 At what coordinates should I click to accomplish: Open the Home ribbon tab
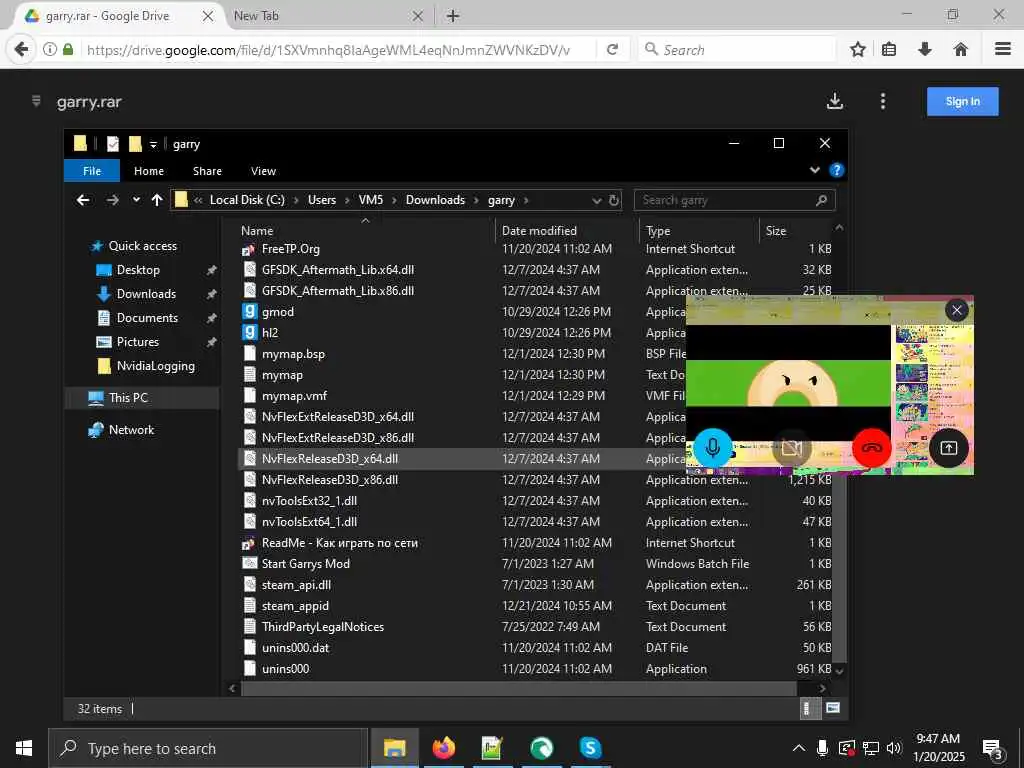[149, 171]
